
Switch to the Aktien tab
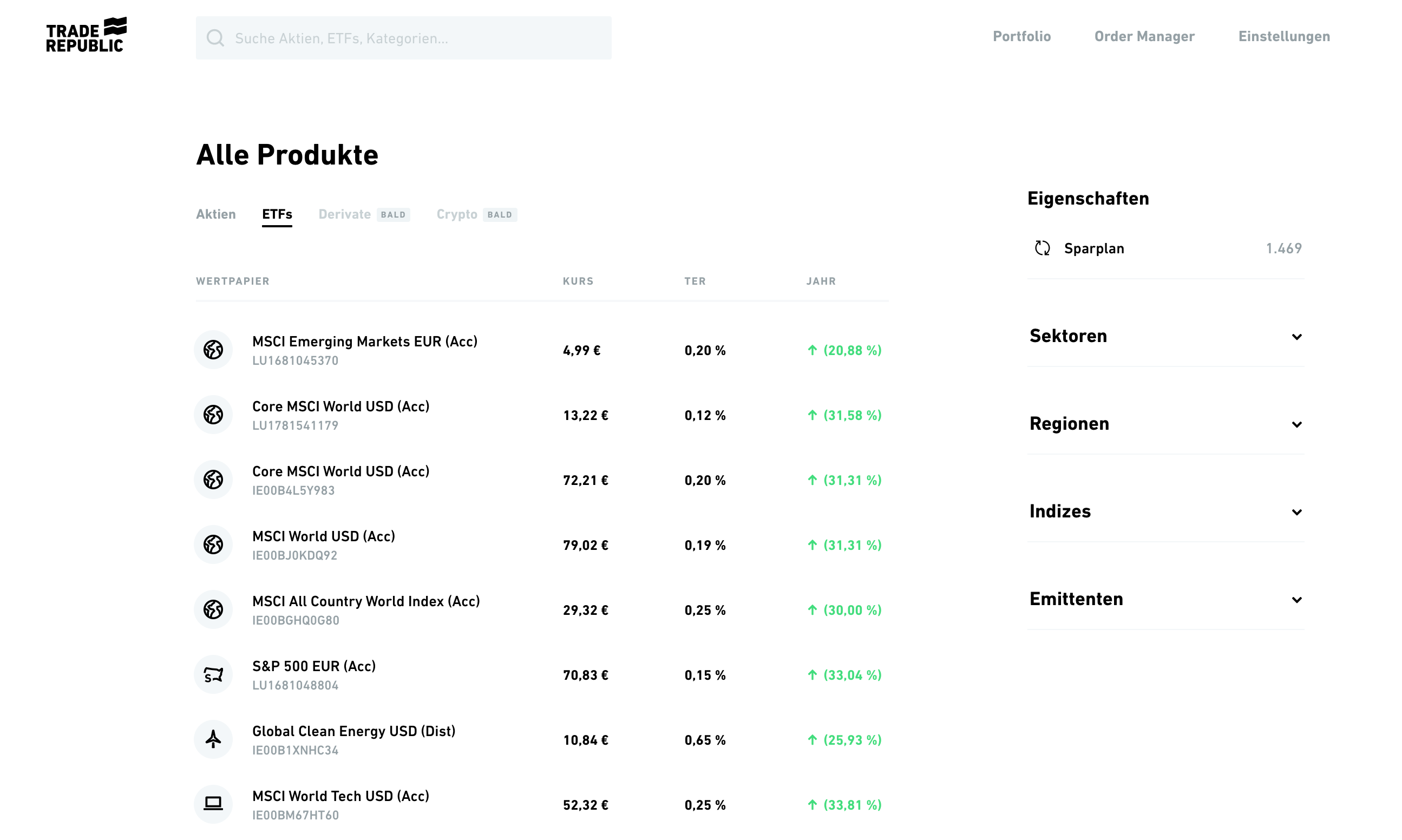[x=215, y=214]
